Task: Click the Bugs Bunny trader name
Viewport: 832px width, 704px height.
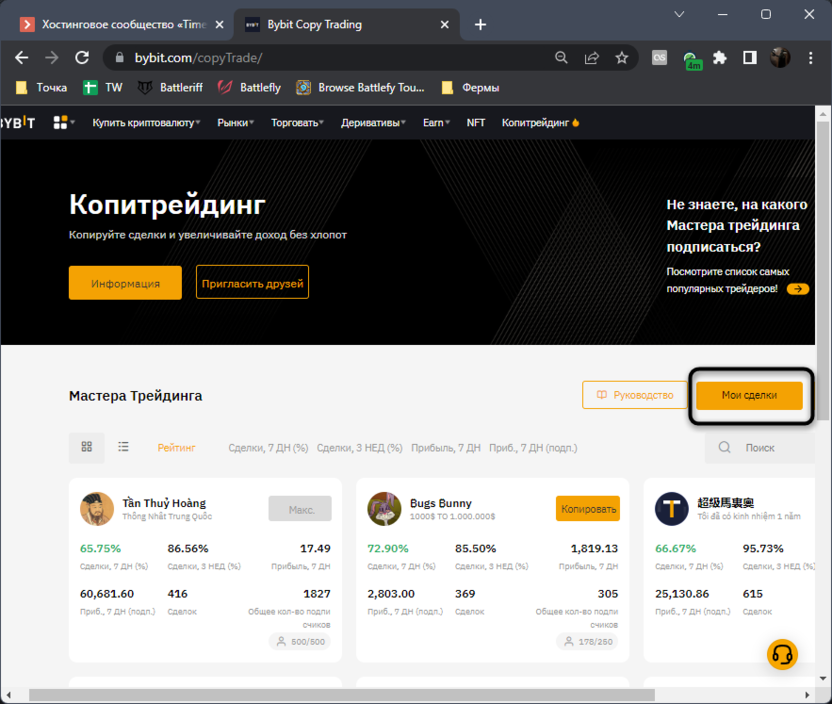Action: (440, 503)
